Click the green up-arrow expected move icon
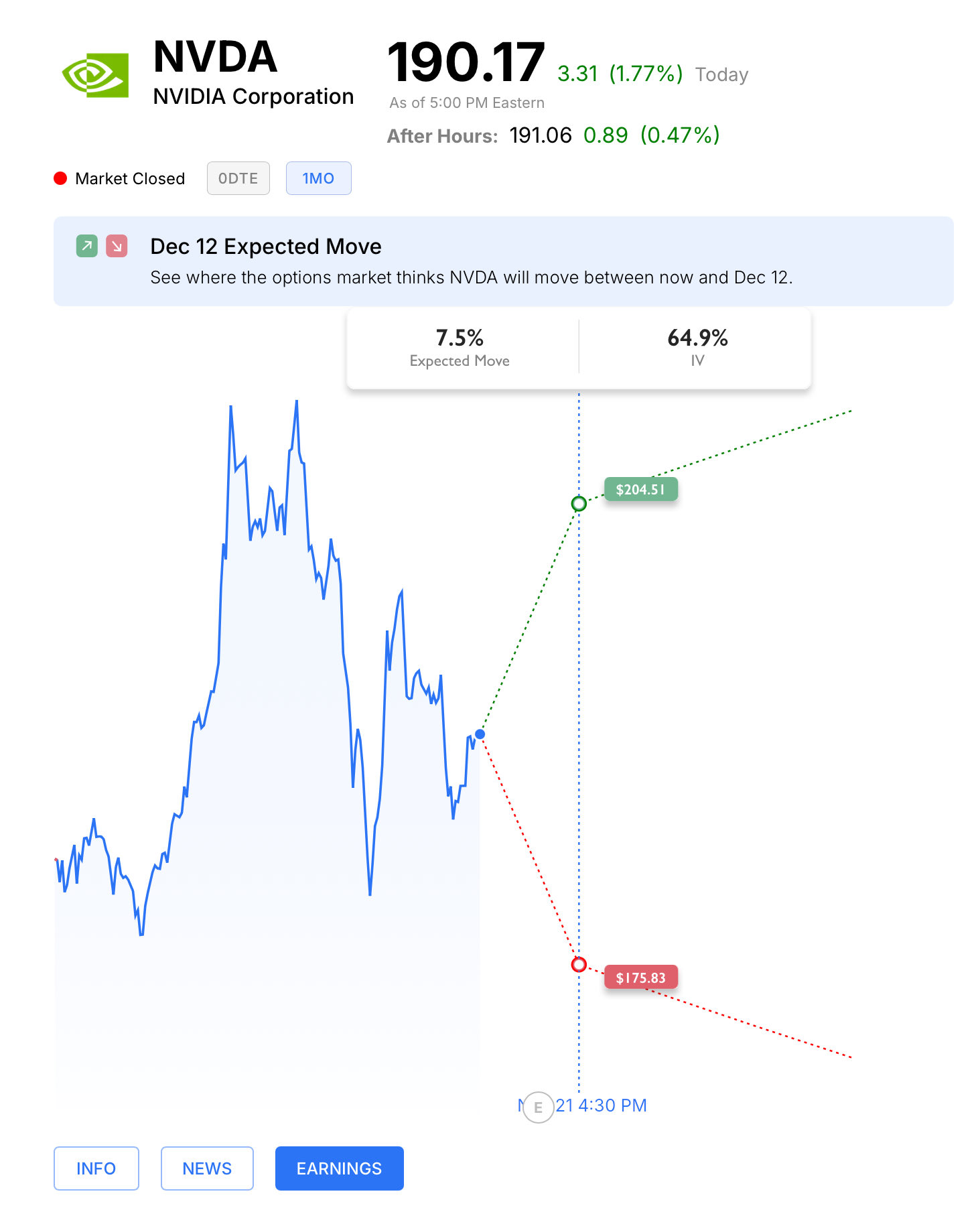Viewport: 980px width, 1212px height. click(x=87, y=246)
